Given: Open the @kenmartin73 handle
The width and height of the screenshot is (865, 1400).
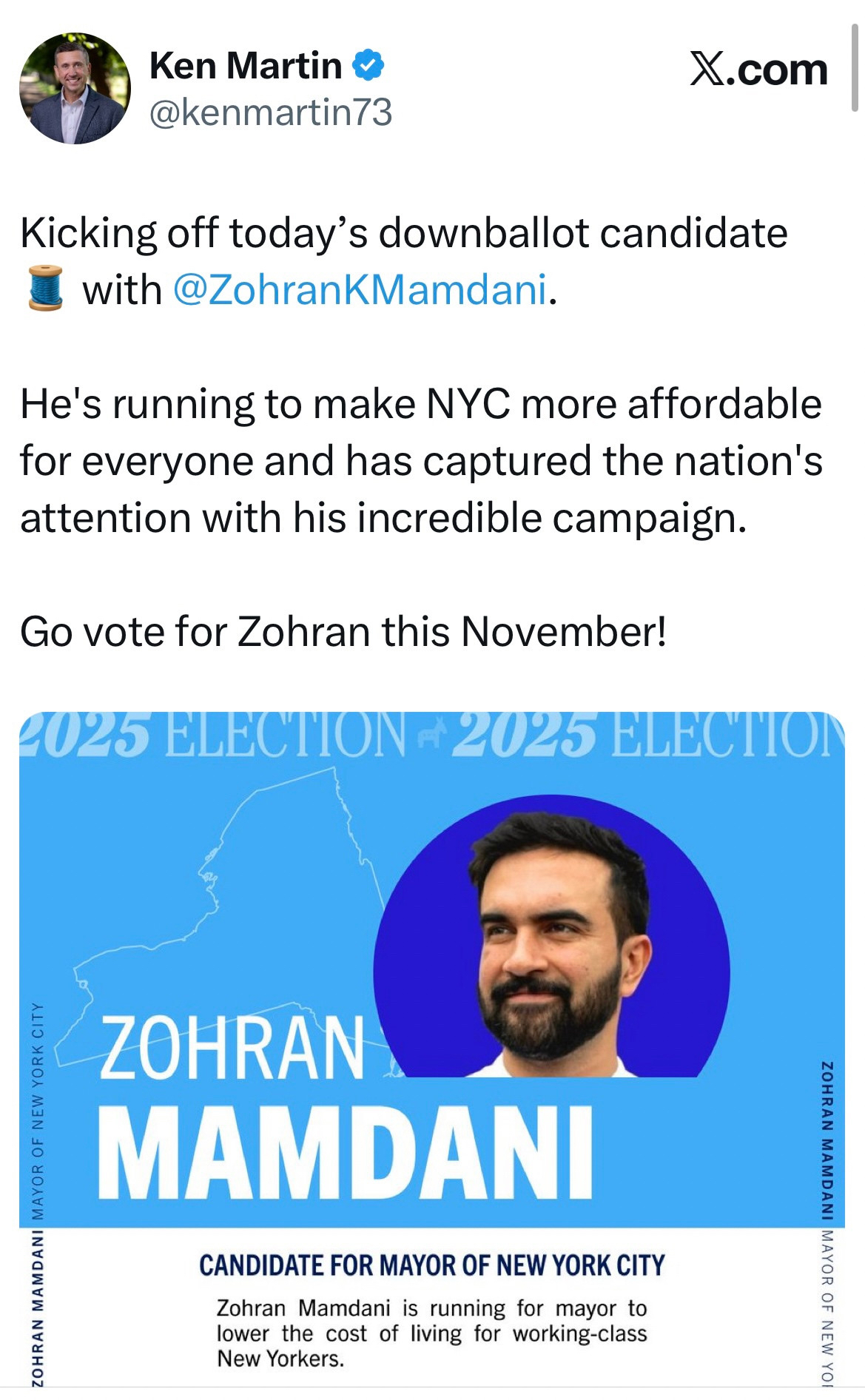Looking at the screenshot, I should [x=271, y=112].
